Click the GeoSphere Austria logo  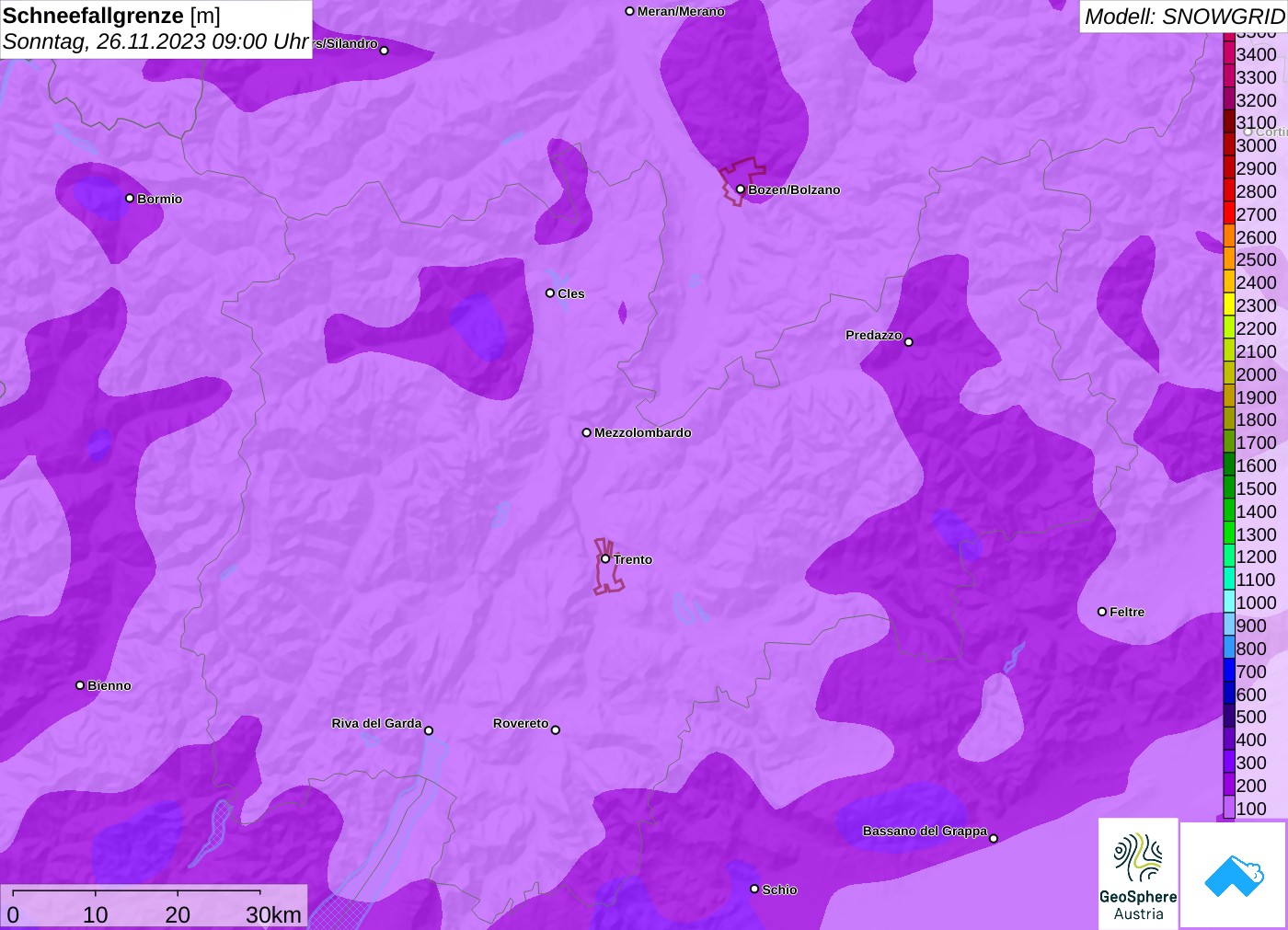(1138, 873)
